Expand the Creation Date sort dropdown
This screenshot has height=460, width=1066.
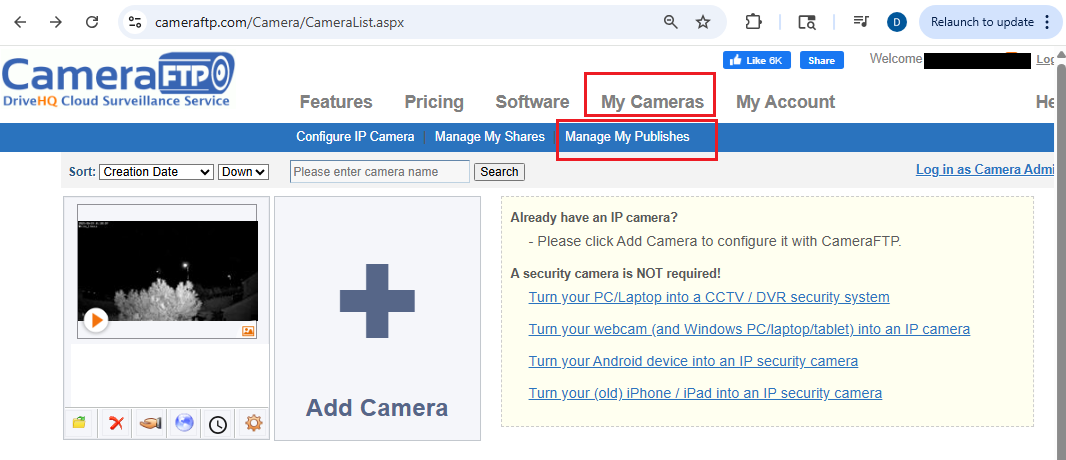(x=156, y=172)
